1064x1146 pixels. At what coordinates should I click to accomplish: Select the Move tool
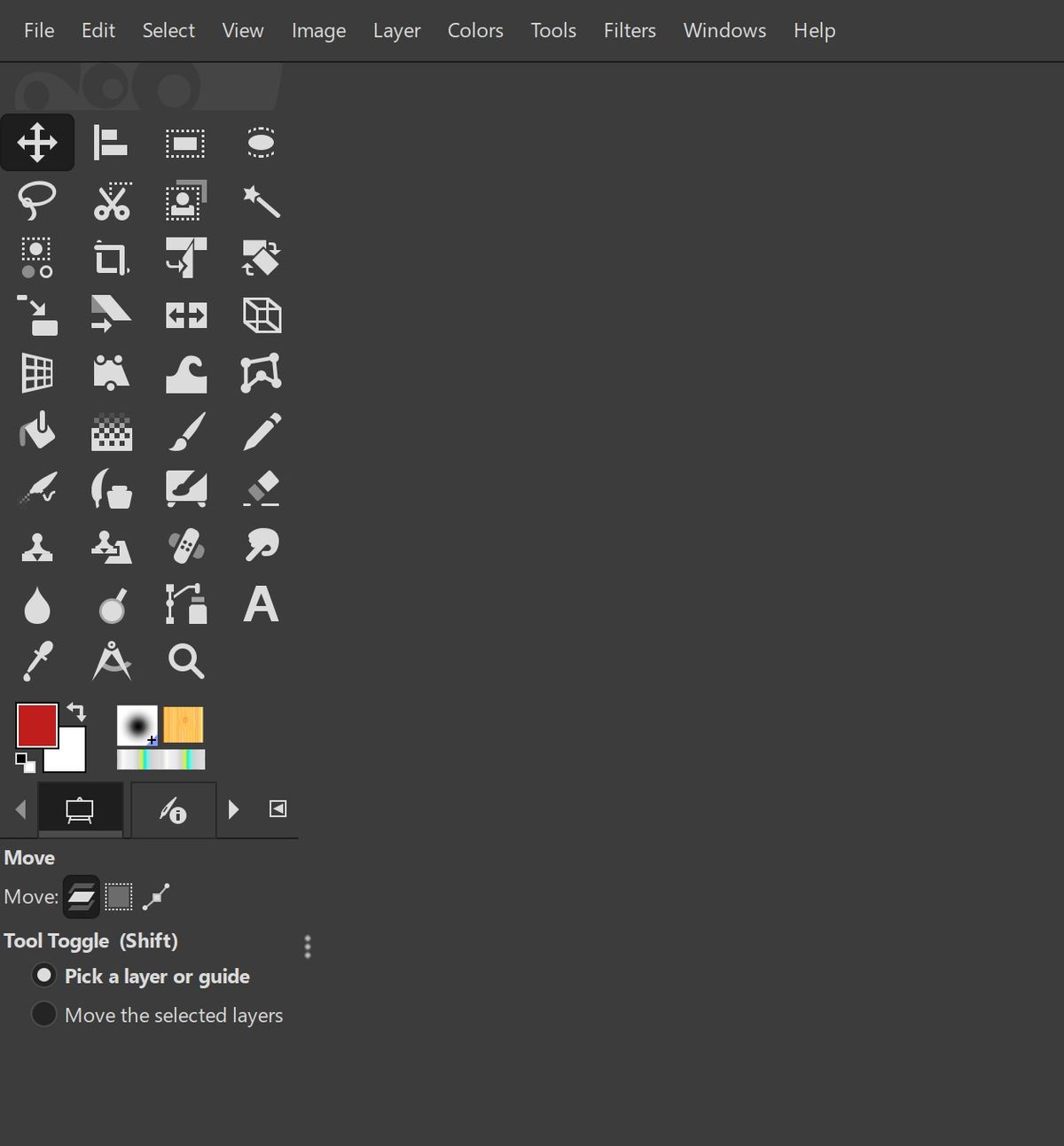37,142
